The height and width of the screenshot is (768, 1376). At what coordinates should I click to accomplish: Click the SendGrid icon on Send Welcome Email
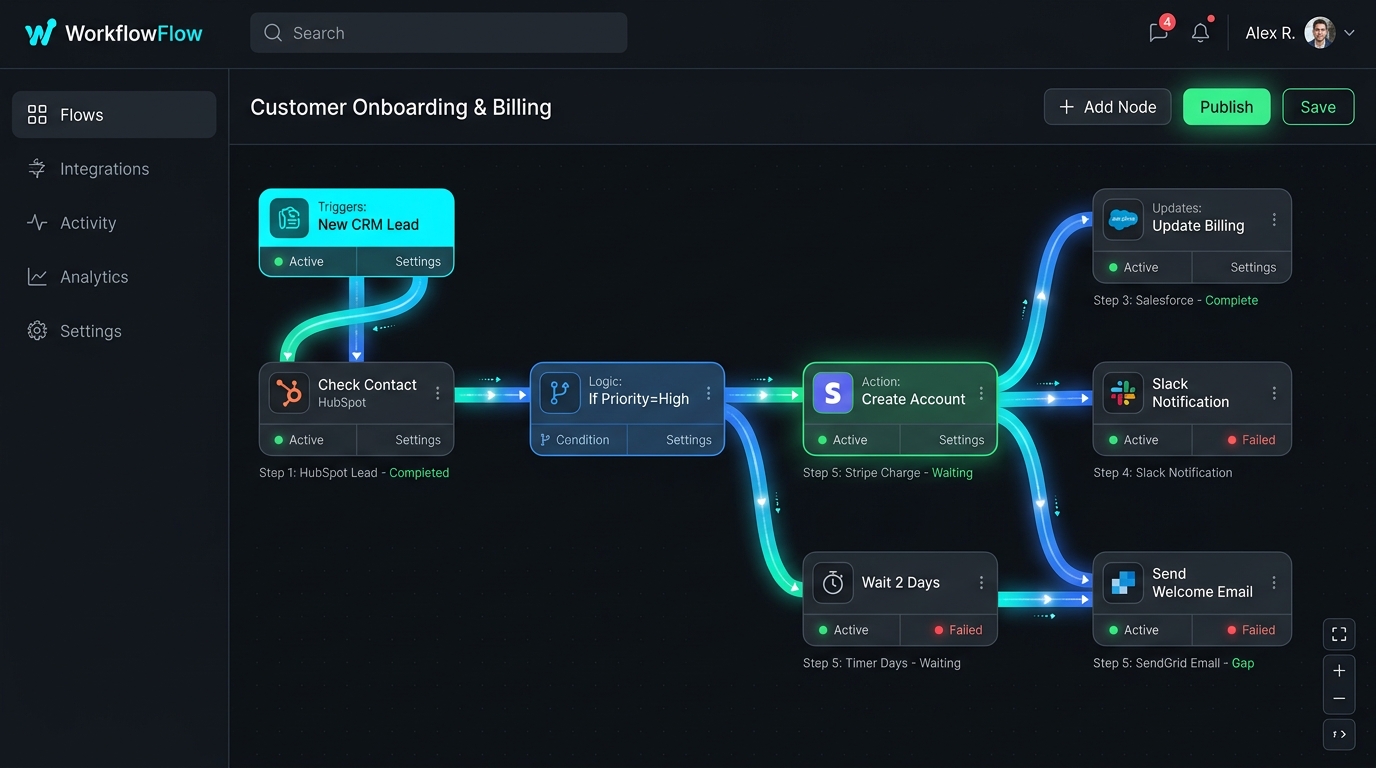click(x=1123, y=583)
